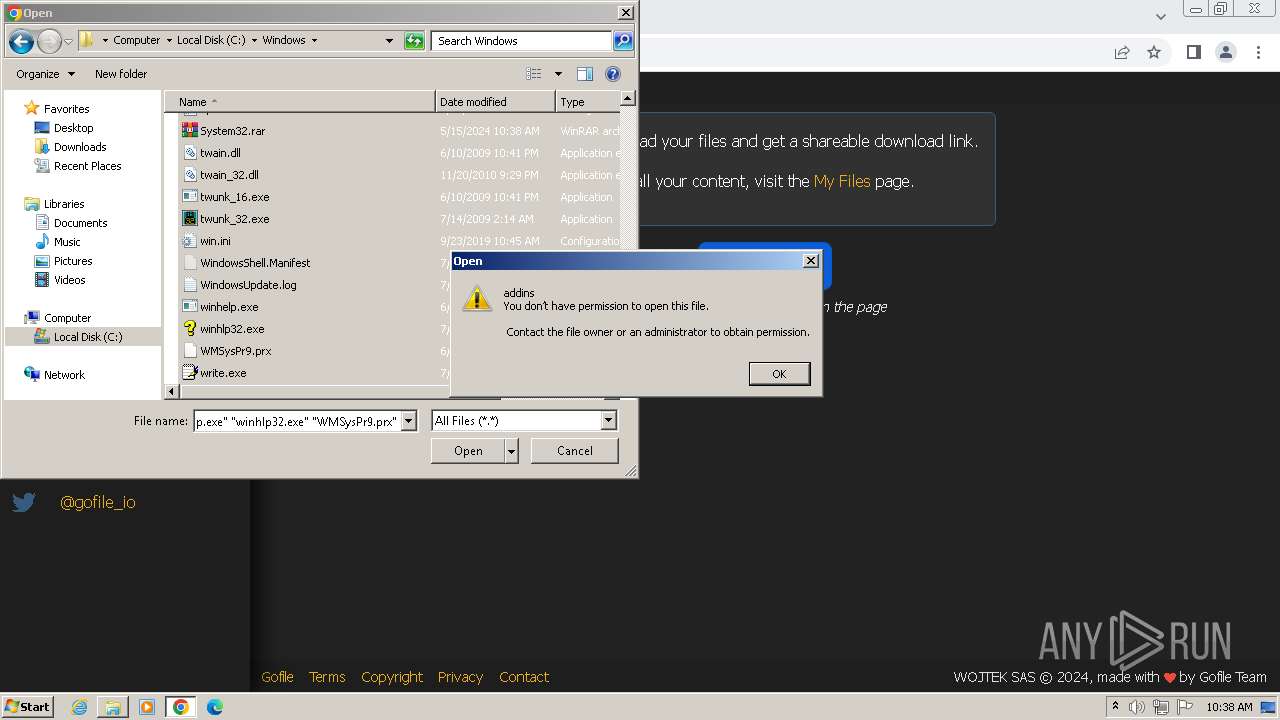The width and height of the screenshot is (1280, 720).
Task: Select the twain_32.dll file
Action: click(229, 175)
